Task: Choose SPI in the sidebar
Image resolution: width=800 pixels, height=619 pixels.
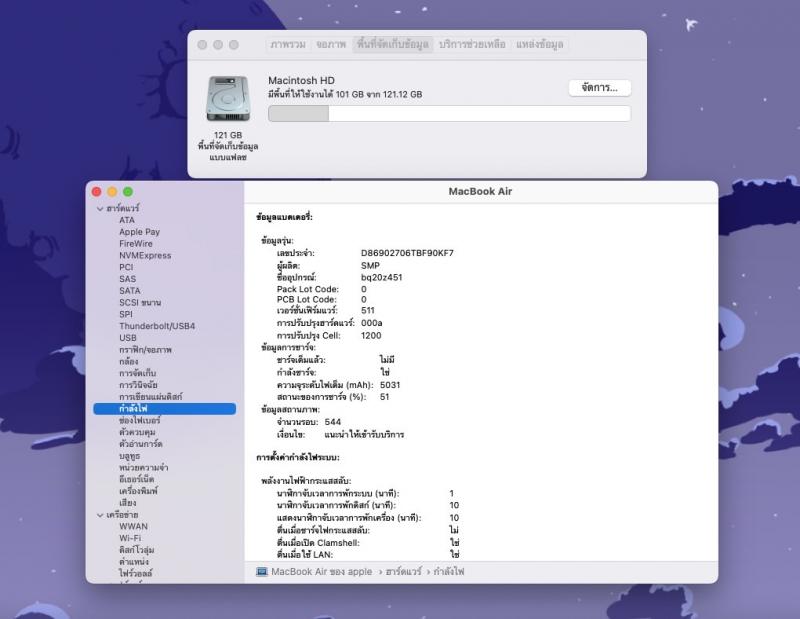Action: (x=126, y=314)
